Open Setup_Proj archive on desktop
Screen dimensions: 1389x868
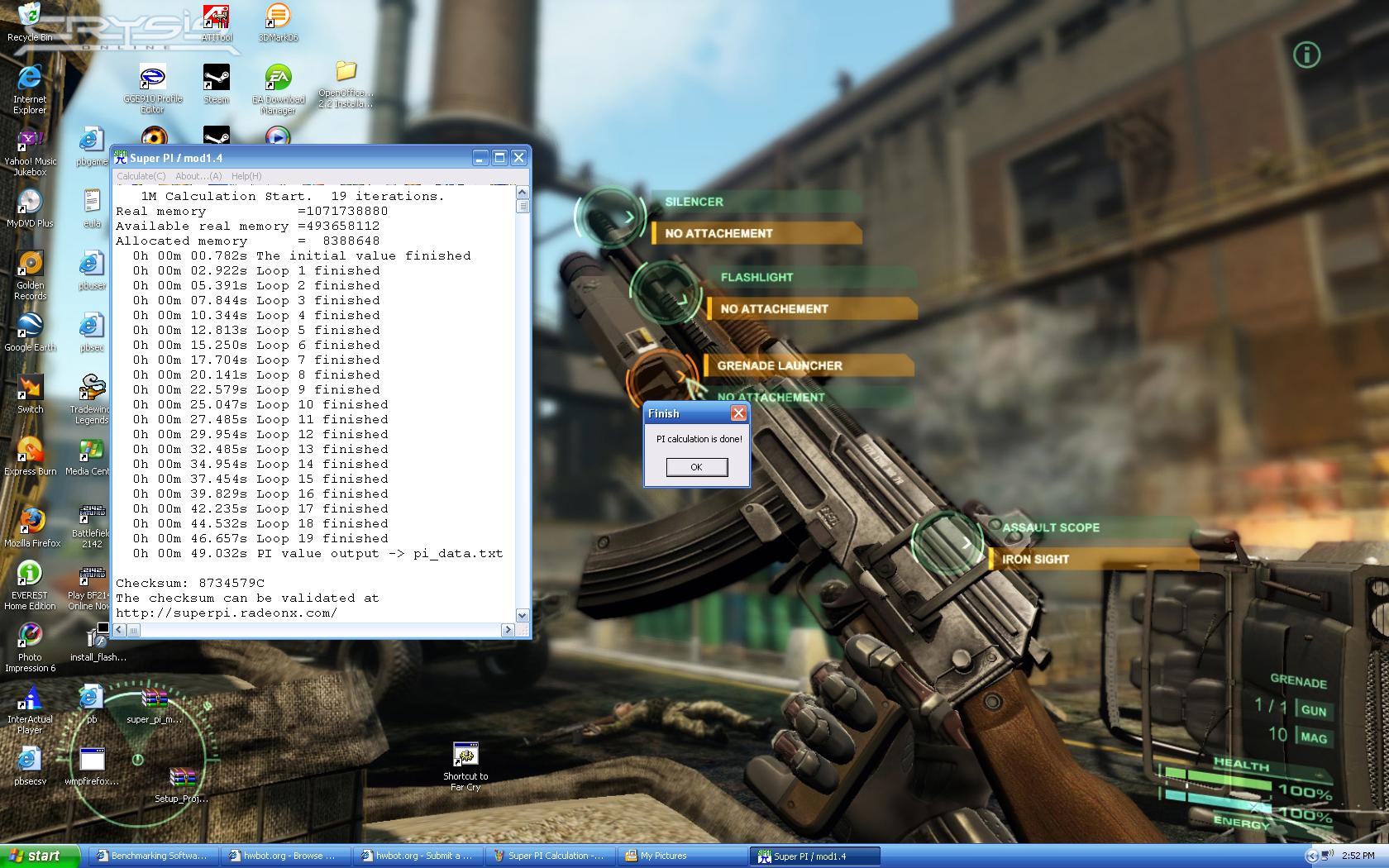182,785
